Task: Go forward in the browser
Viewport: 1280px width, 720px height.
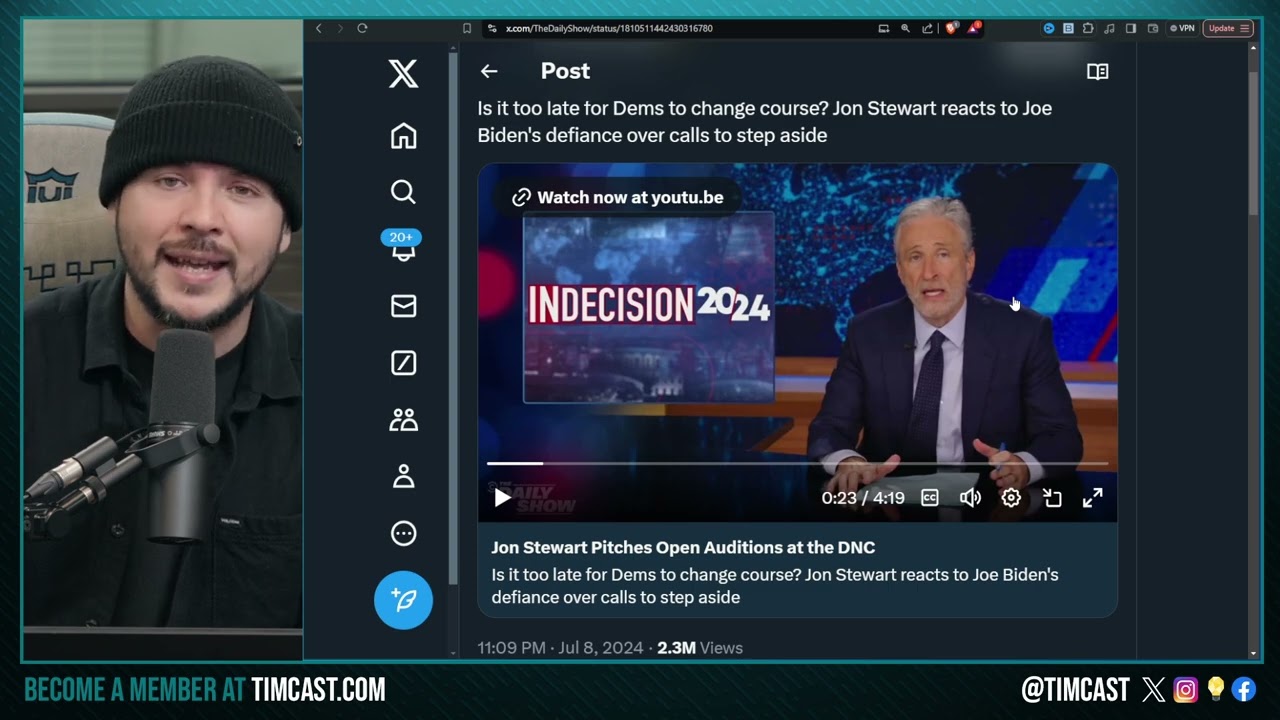Action: [340, 28]
